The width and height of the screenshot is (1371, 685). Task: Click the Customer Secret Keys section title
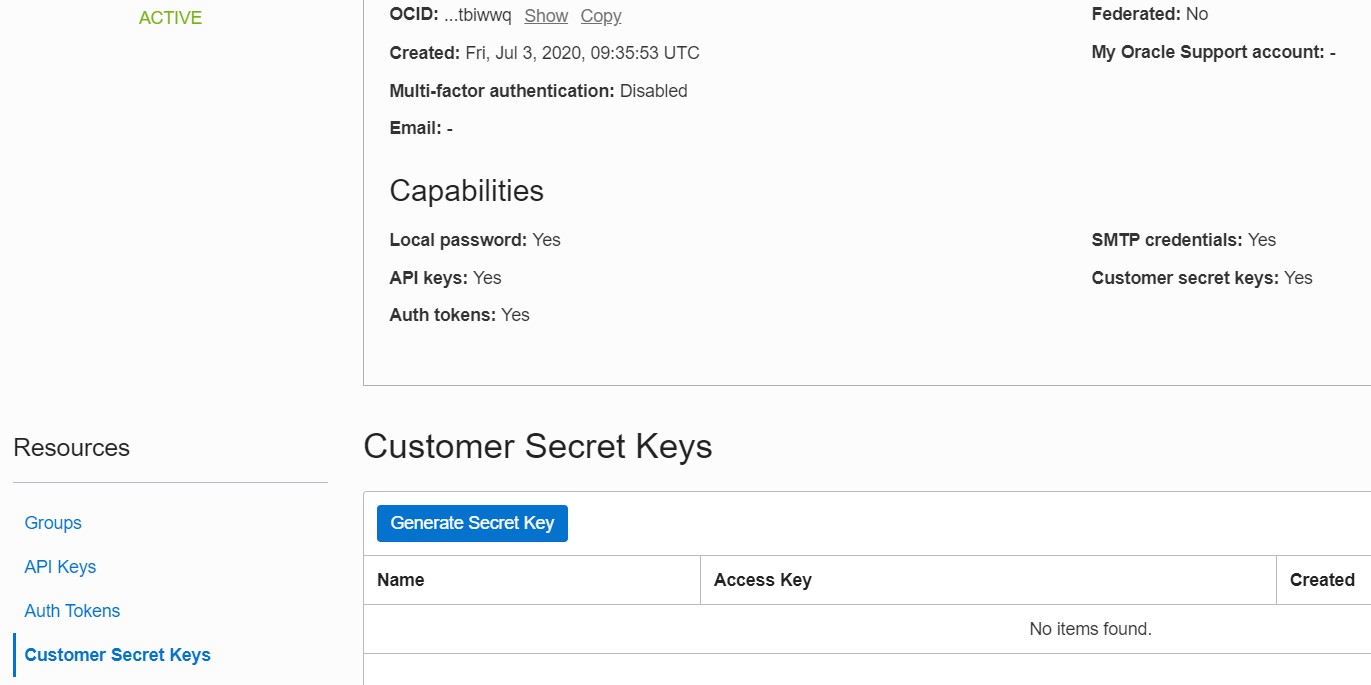[x=537, y=446]
